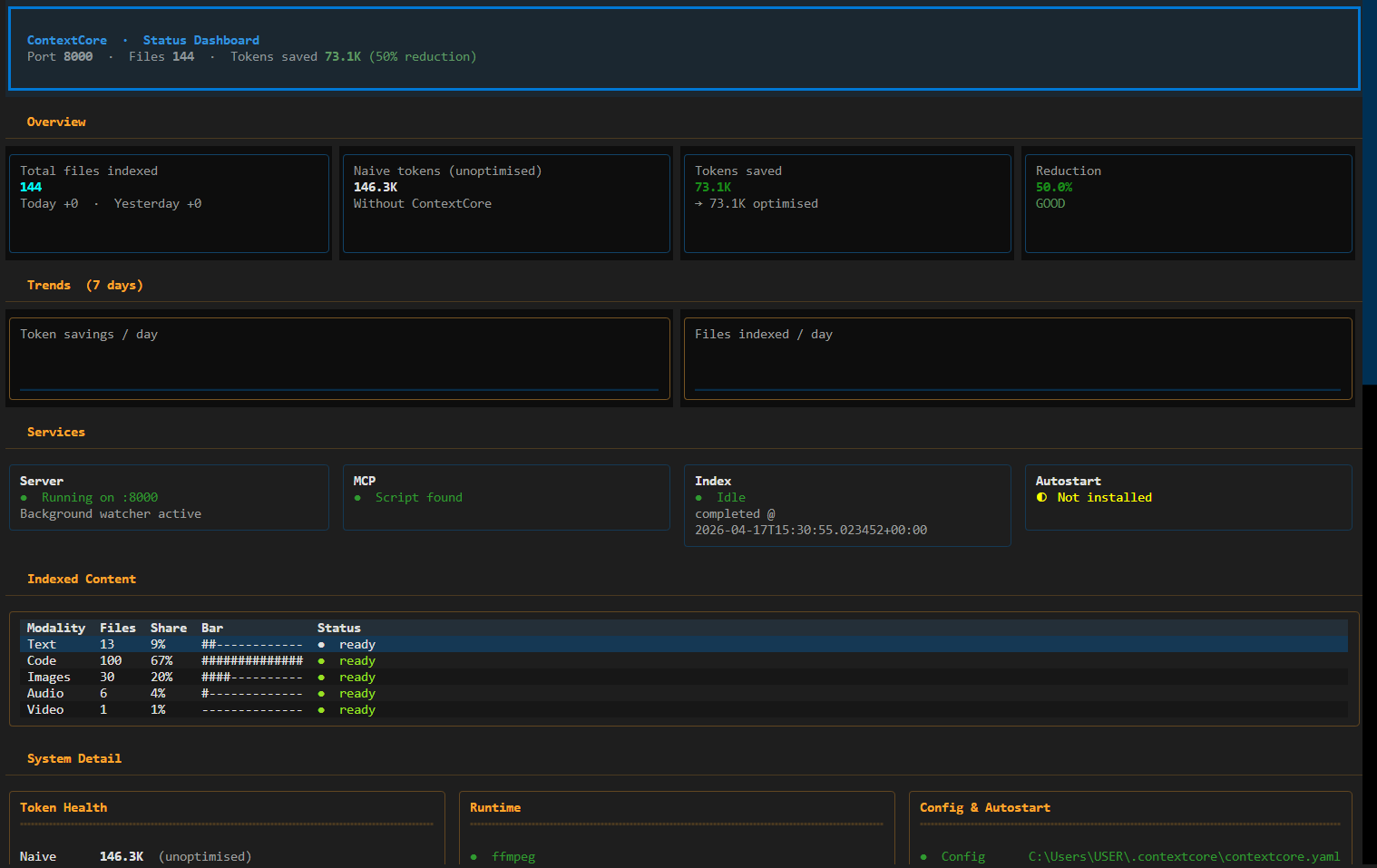This screenshot has width=1377, height=868.
Task: Click the Server card title
Action: pos(42,481)
